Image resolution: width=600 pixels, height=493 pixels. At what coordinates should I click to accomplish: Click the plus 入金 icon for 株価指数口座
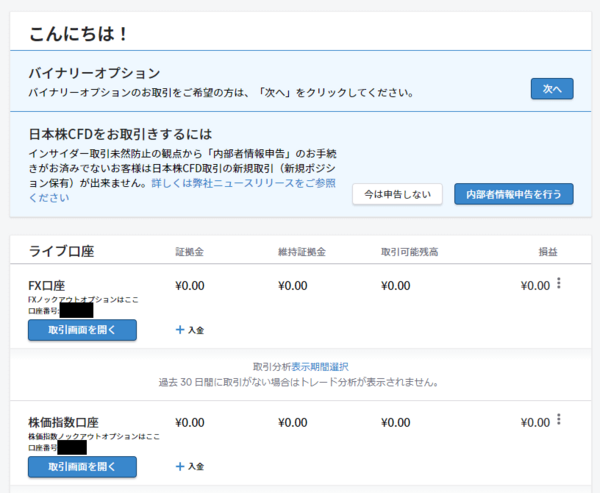coord(180,466)
